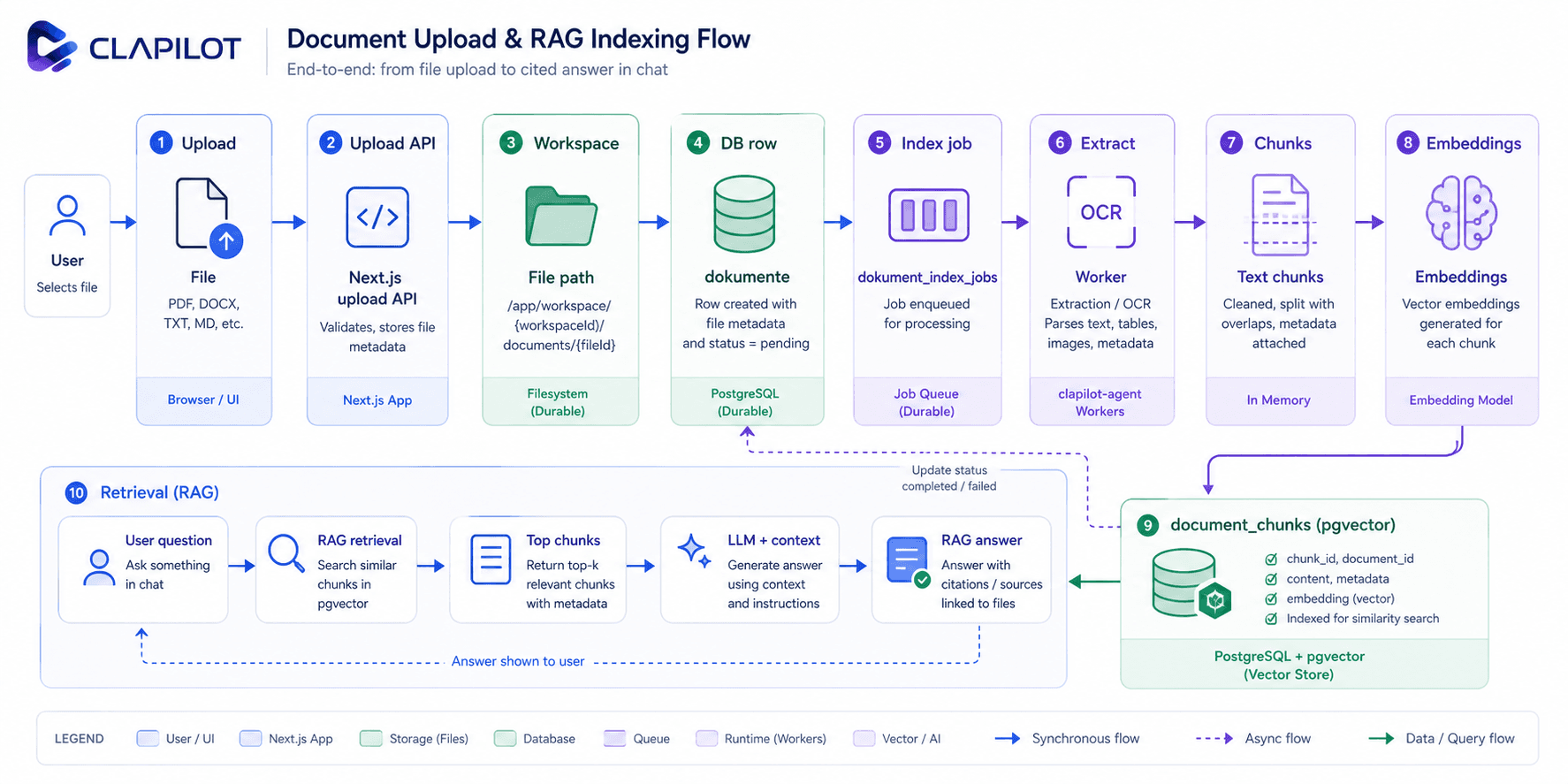Click checkmark beside Indexed for similarity search
The image size is (1568, 784).
coord(1271,619)
